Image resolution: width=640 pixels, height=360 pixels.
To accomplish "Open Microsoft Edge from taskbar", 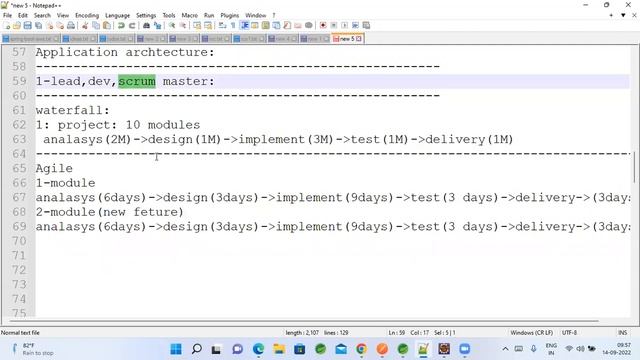I will tap(258, 349).
